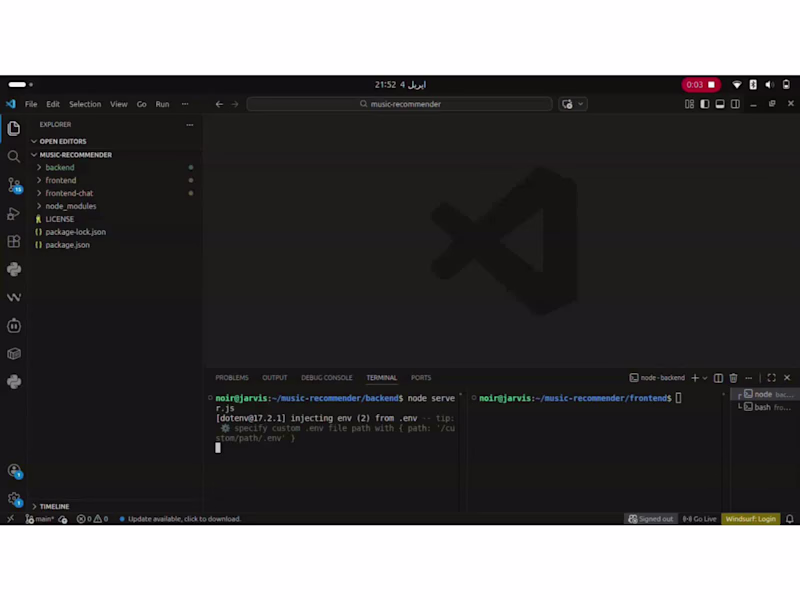
Task: Open the Windsurf sidebar icon
Action: tap(14, 297)
